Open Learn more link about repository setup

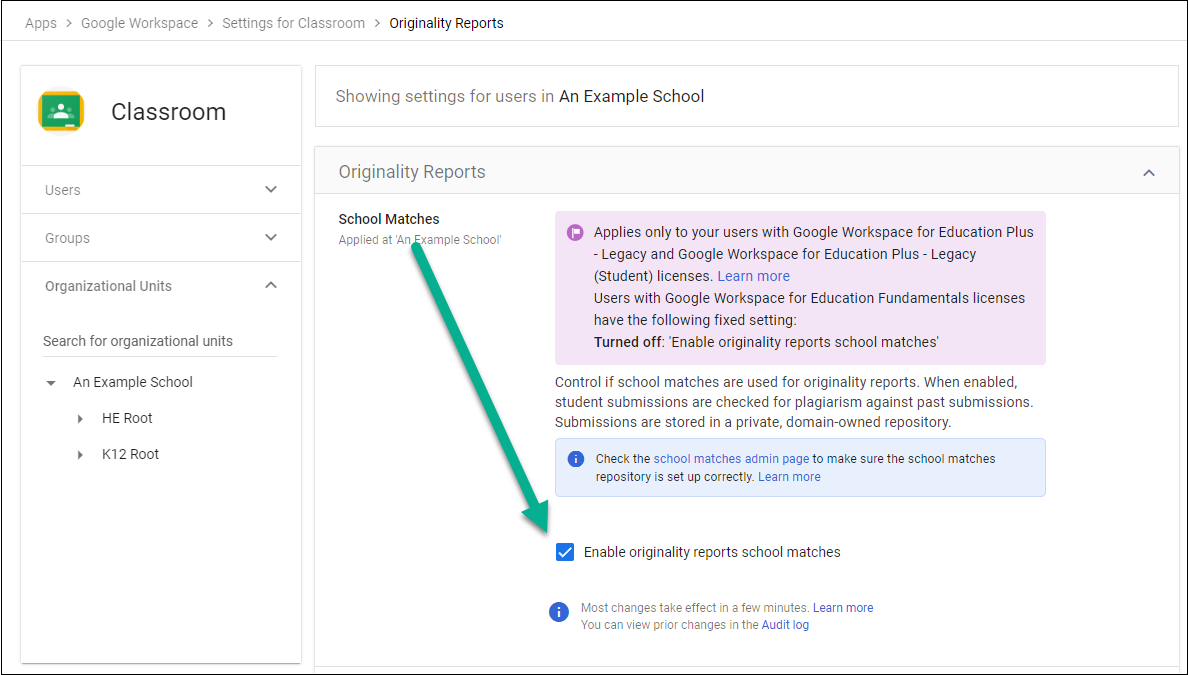point(789,477)
